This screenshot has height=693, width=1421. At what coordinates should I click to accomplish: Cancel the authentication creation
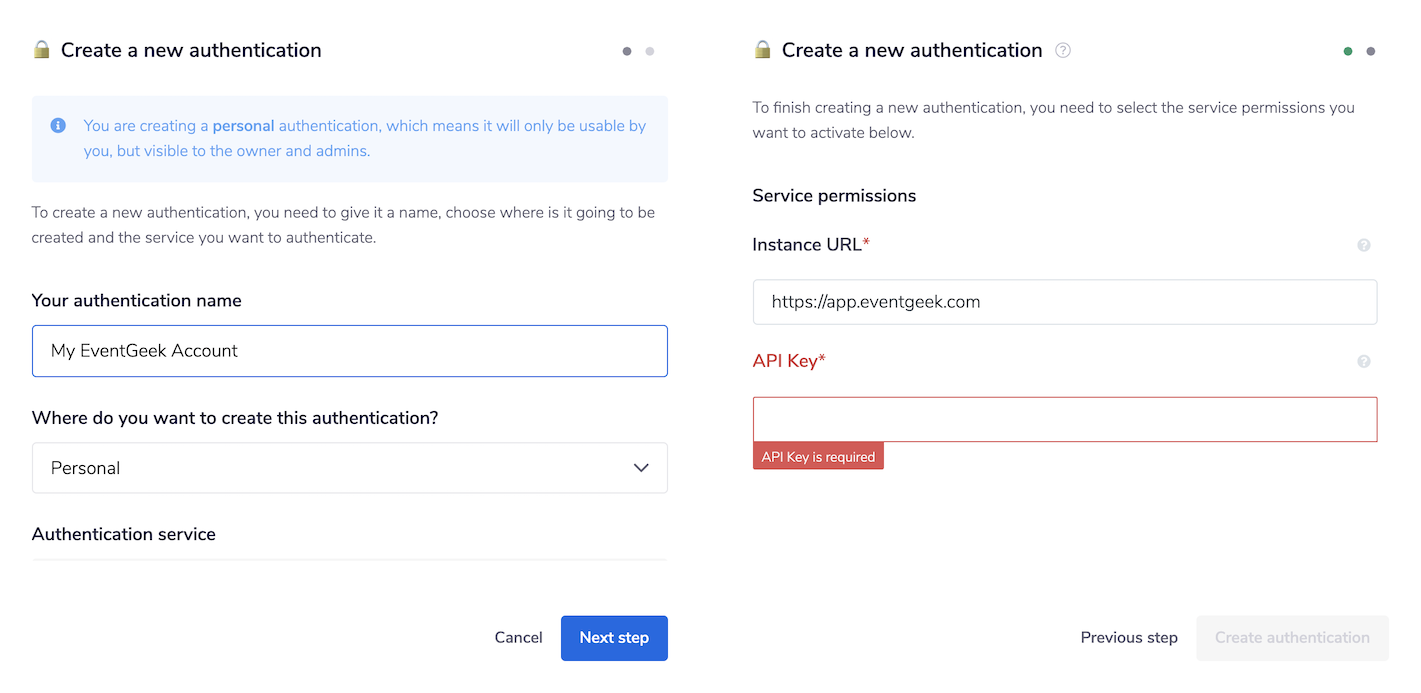pyautogui.click(x=518, y=637)
